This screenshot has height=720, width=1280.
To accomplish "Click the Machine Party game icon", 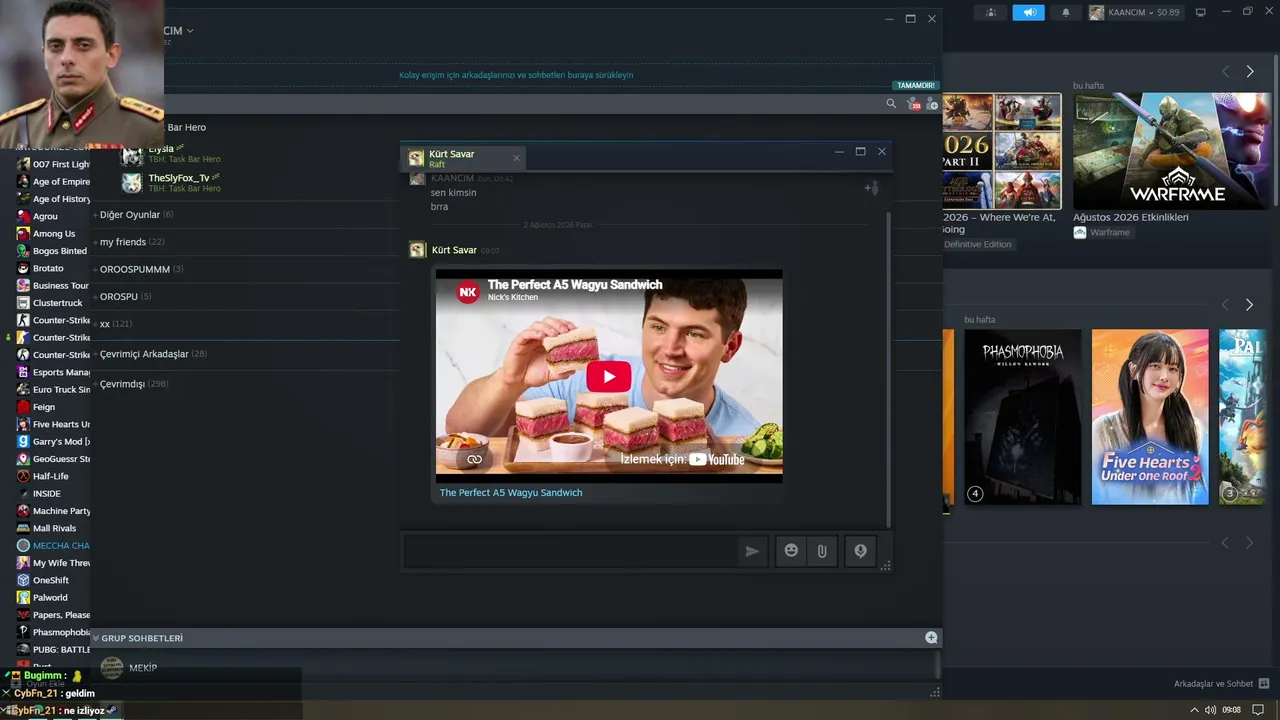I will pos(23,511).
